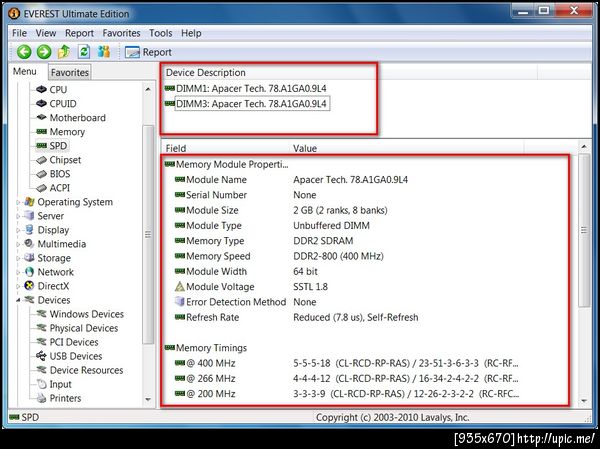Click the Storage icon in tree
This screenshot has height=449, width=600.
click(29, 258)
